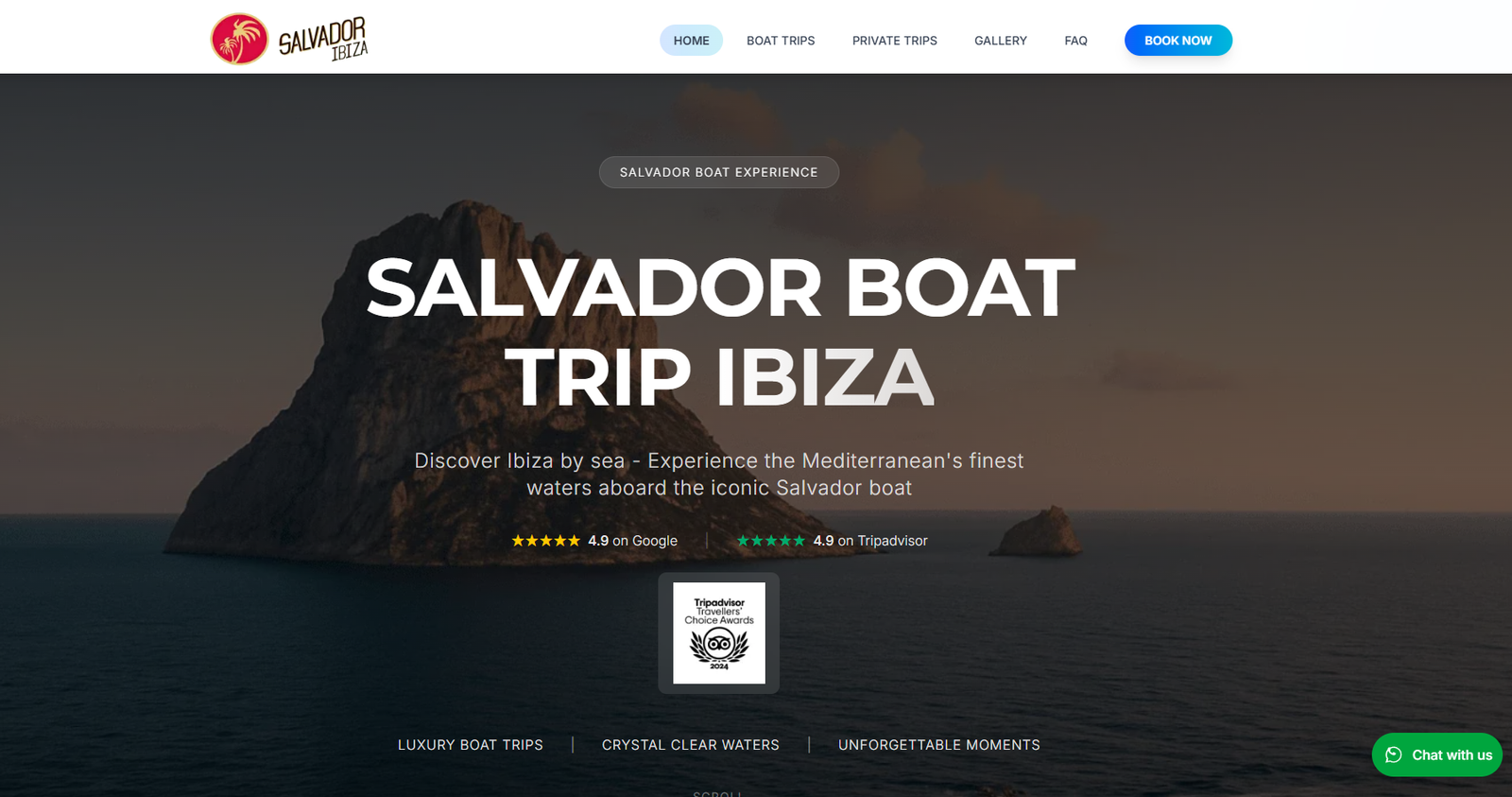The image size is (1512, 797).
Task: Click the blue Book Now button
Action: coord(1178,41)
